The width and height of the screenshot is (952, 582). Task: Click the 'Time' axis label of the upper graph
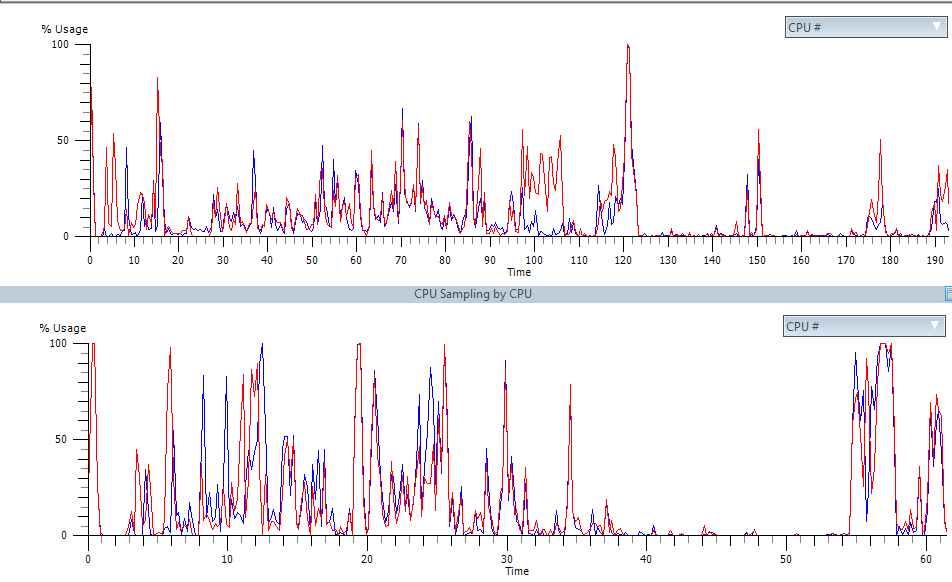coord(519,272)
